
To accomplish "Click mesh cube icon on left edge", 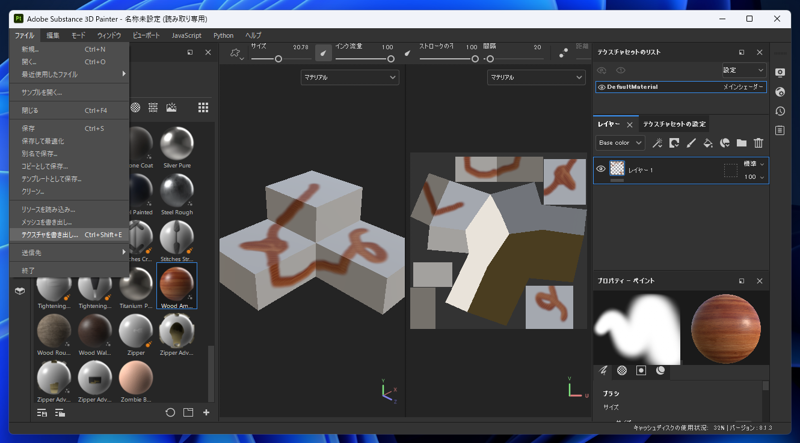I will 20,291.
